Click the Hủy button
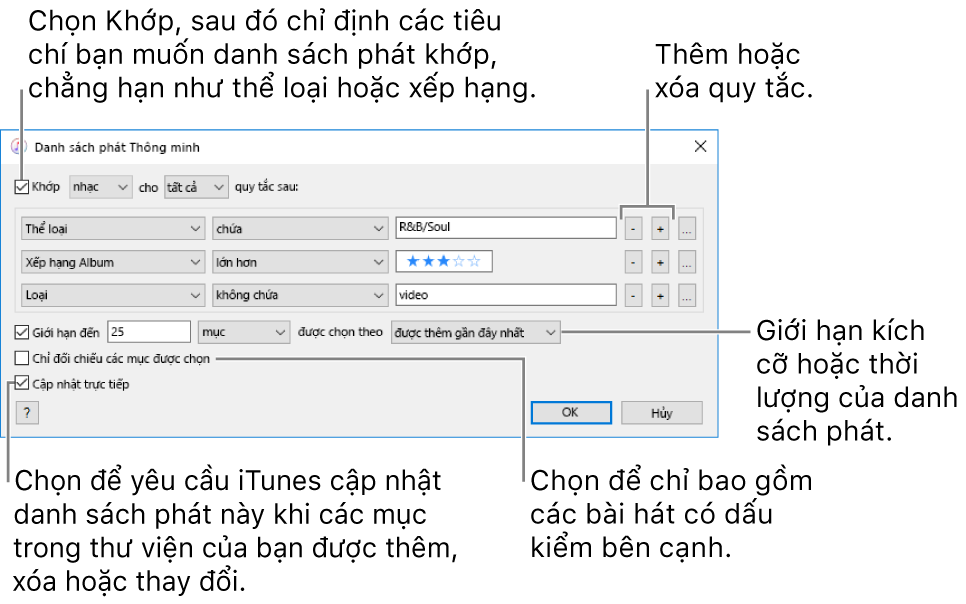 coord(662,413)
